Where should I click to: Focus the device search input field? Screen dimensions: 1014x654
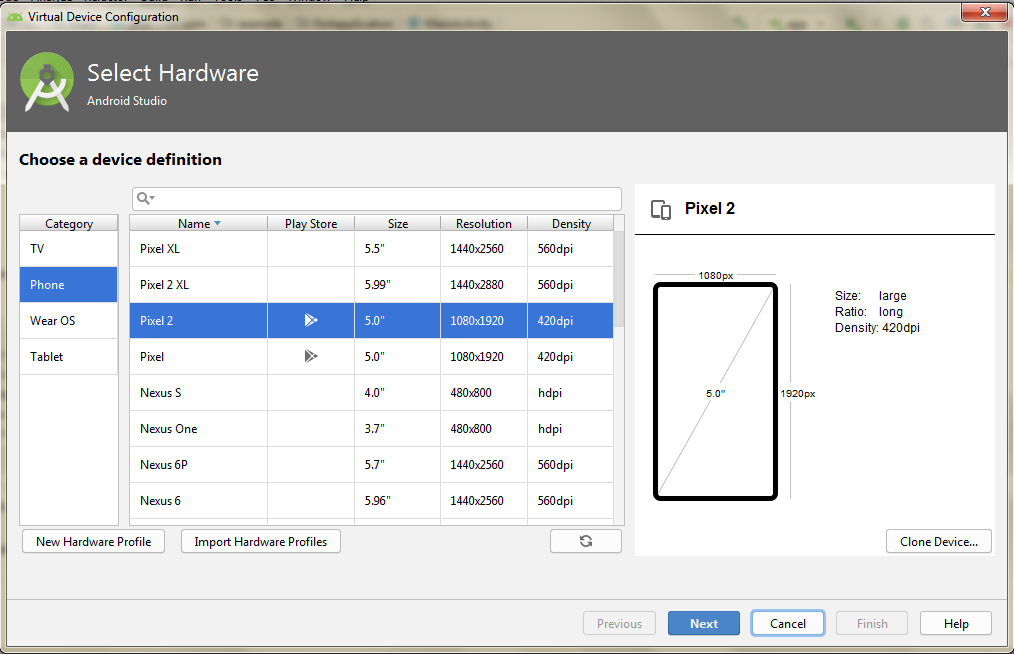[377, 199]
